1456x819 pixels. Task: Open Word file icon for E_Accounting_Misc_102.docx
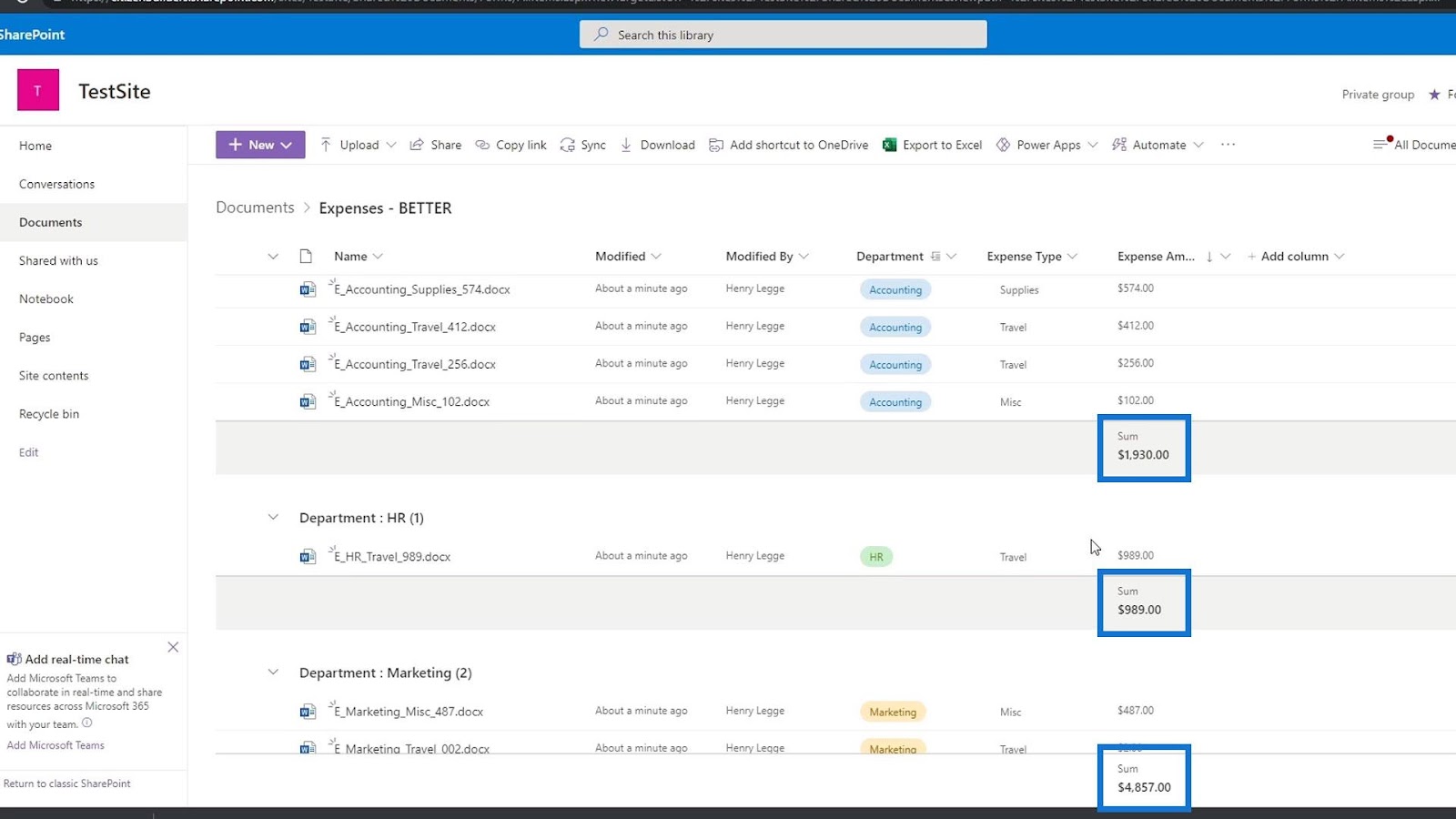[308, 401]
